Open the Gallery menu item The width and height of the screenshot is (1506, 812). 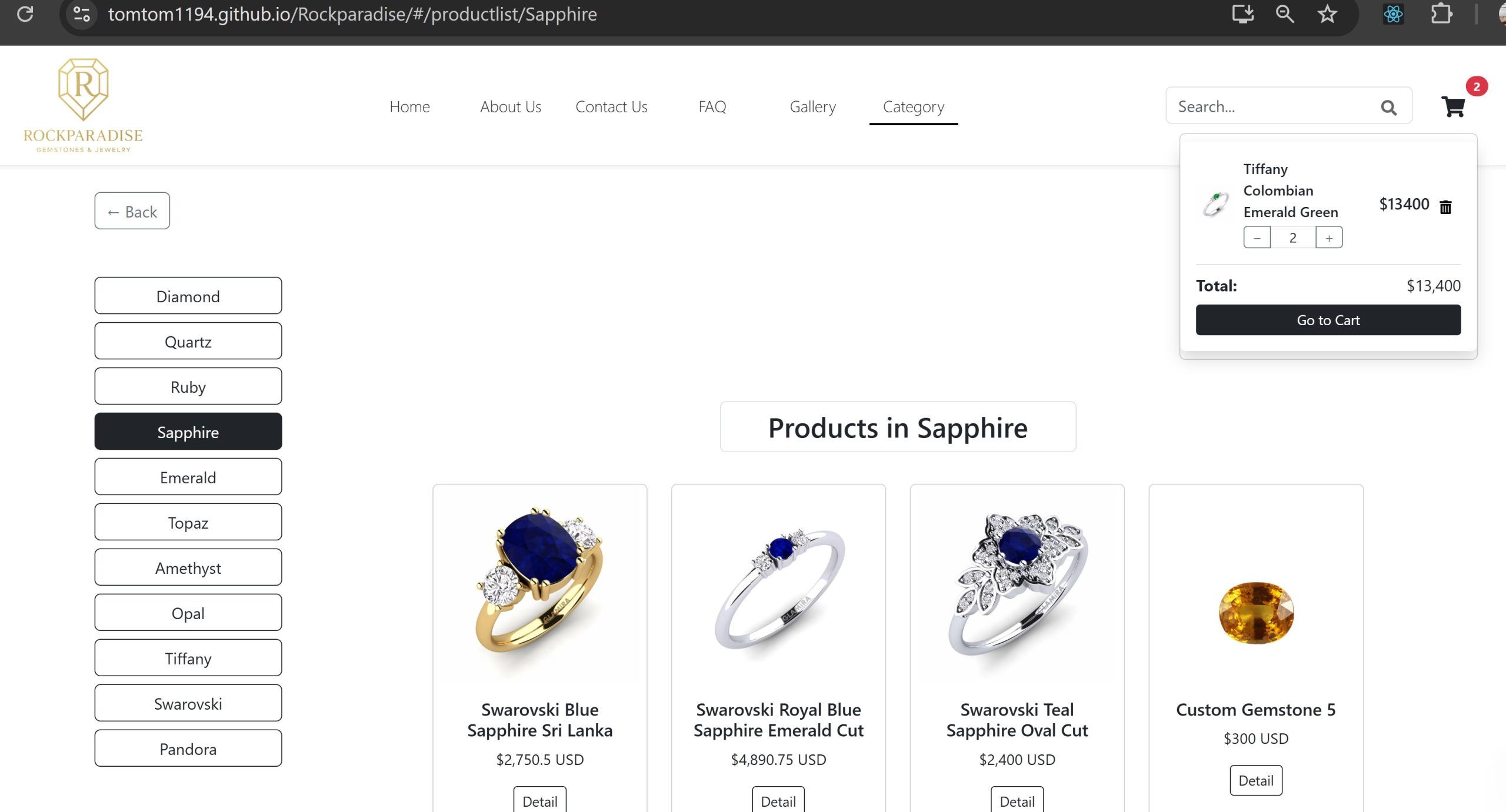[812, 106]
